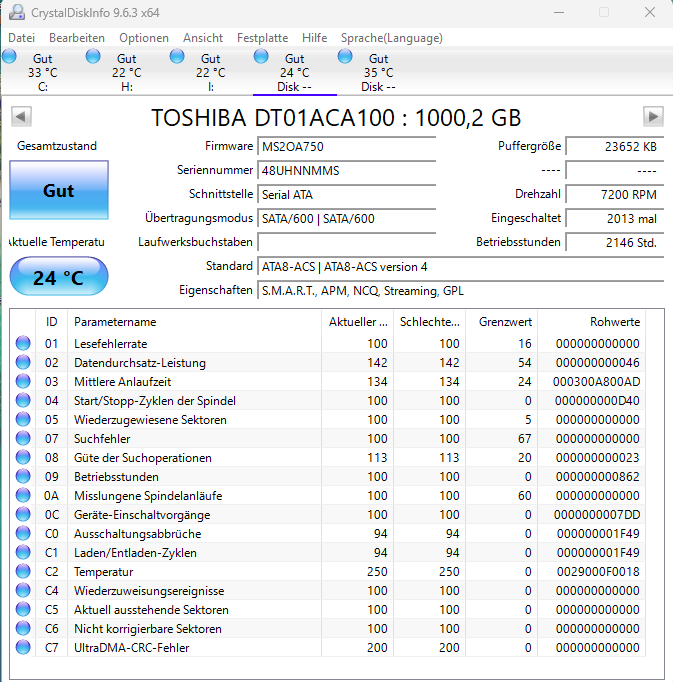Click the Eingeschaltet value 2013 mal
This screenshot has height=682, width=673.
coord(615,218)
